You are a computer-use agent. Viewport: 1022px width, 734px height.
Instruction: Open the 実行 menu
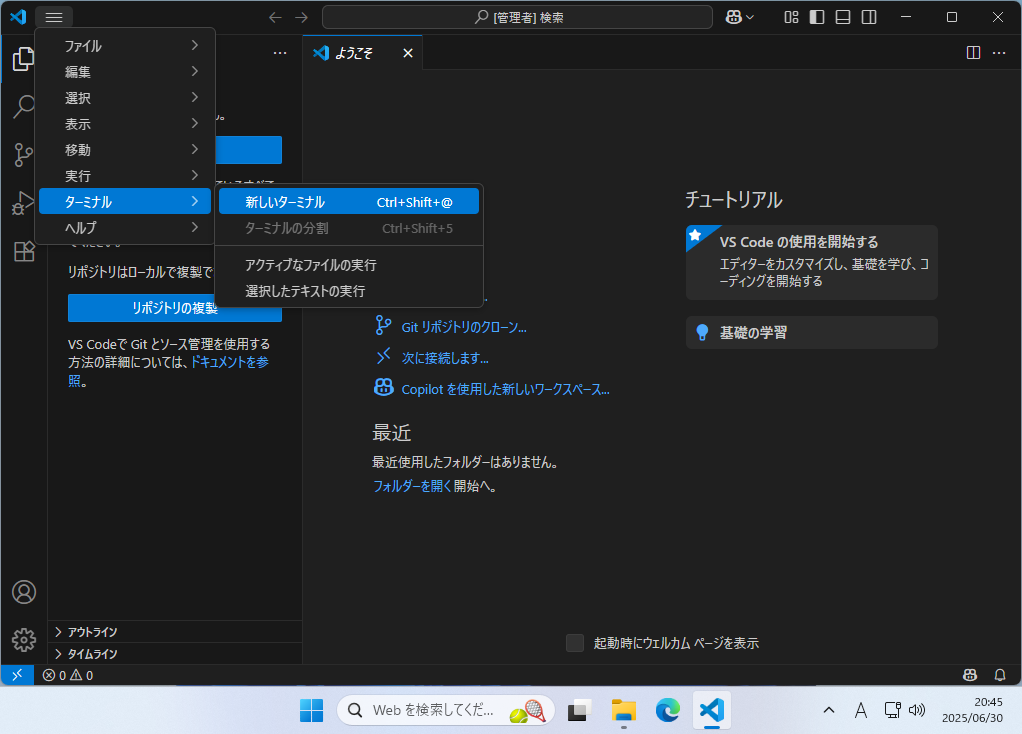[x=124, y=175]
